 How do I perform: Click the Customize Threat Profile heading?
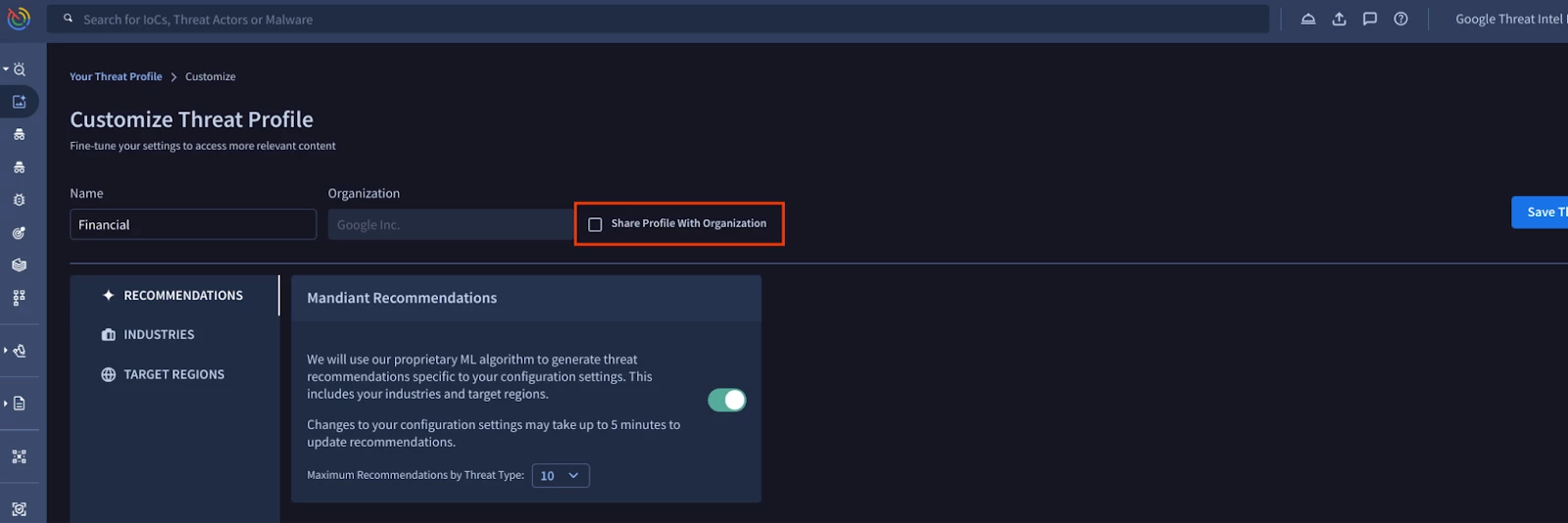coord(191,119)
